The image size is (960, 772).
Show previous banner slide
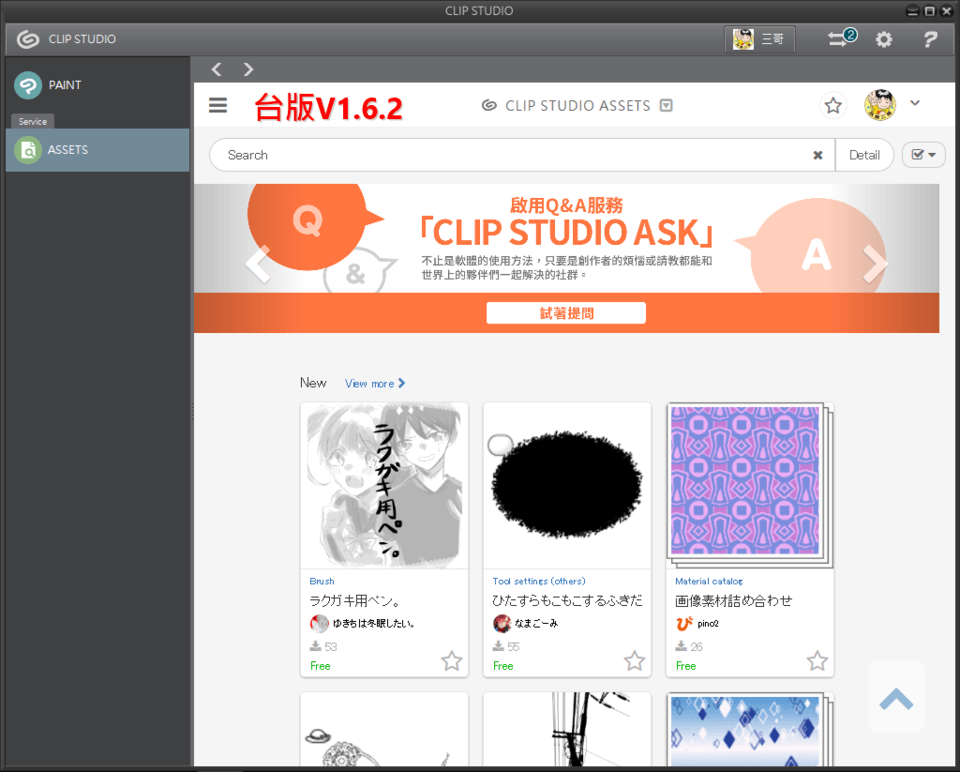(258, 264)
